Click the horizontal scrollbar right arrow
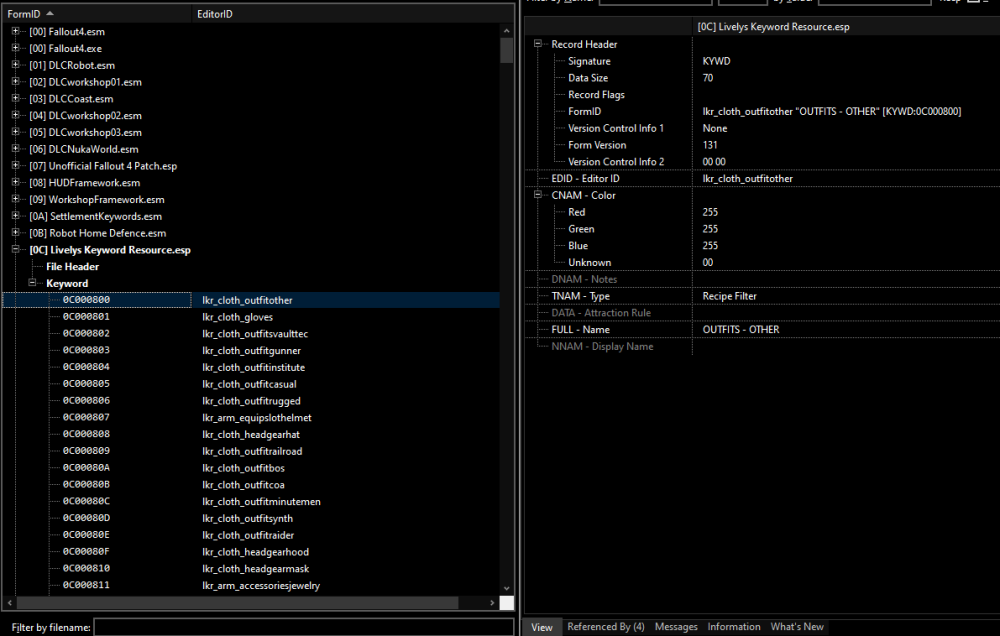The image size is (1000, 636). coord(492,602)
